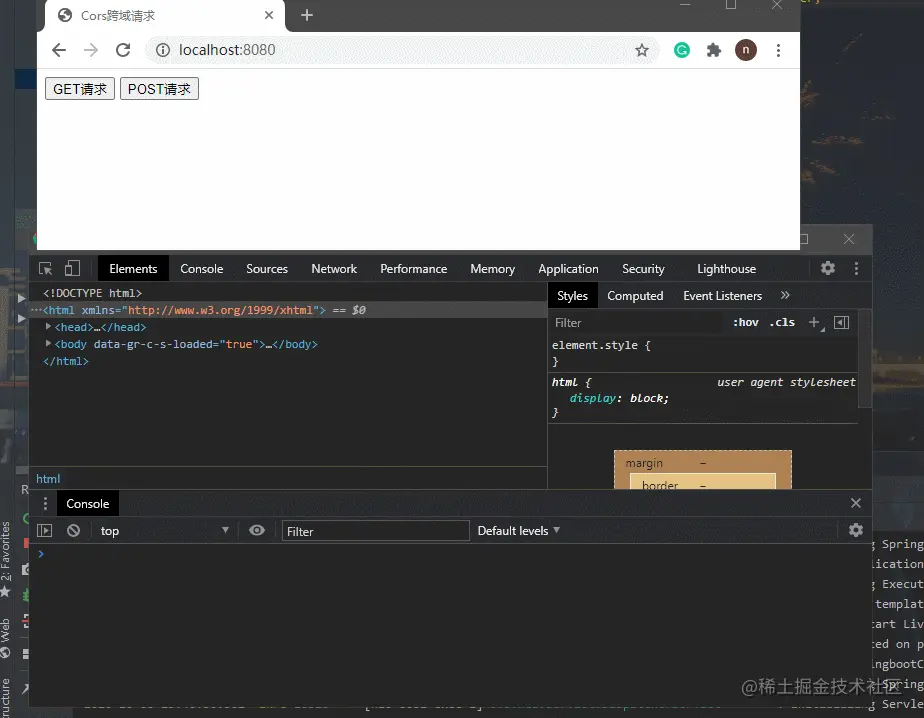Screen dimensions: 924x718
Task: Click the GET请求 button
Action: click(x=80, y=89)
